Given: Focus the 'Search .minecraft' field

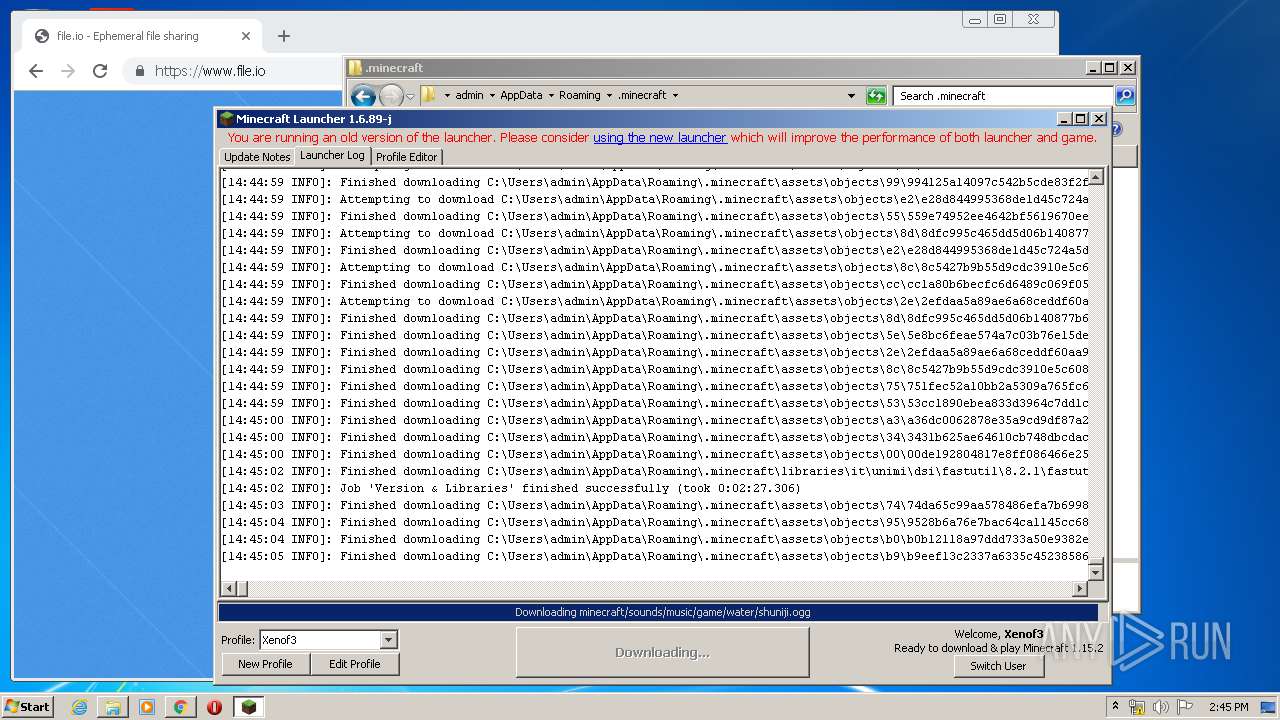Looking at the screenshot, I should click(1003, 96).
